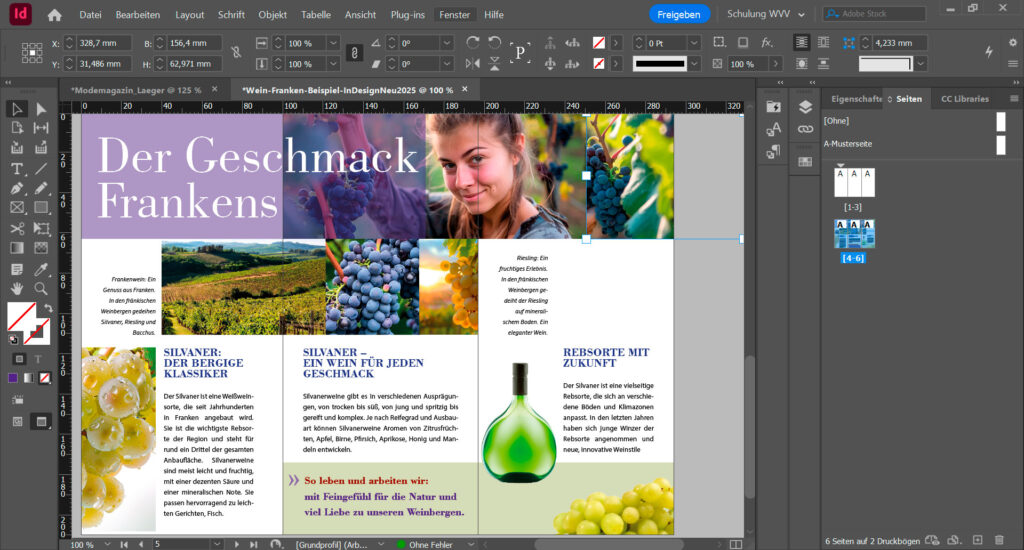Image resolution: width=1024 pixels, height=550 pixels.
Task: Flip horizontal icon in control bar
Action: pos(473,63)
